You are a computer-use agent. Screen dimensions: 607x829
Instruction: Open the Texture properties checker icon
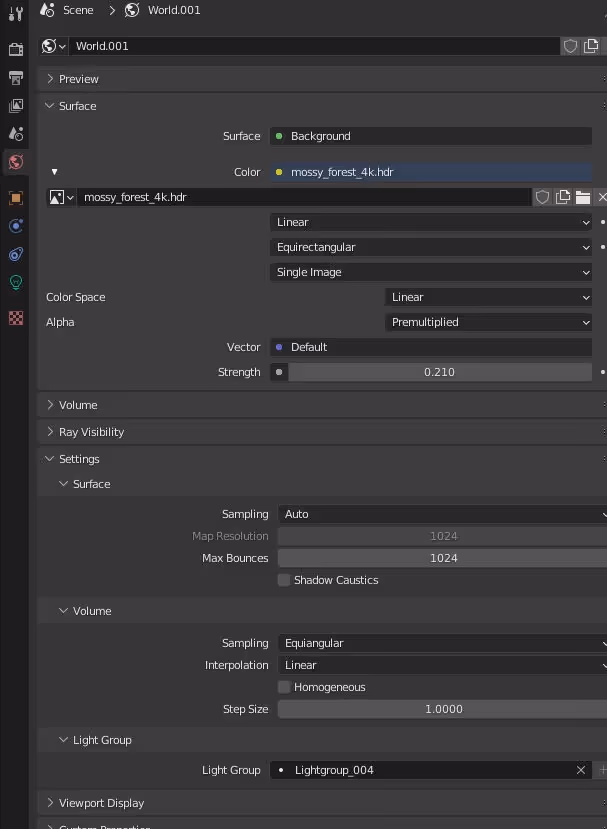click(x=15, y=318)
